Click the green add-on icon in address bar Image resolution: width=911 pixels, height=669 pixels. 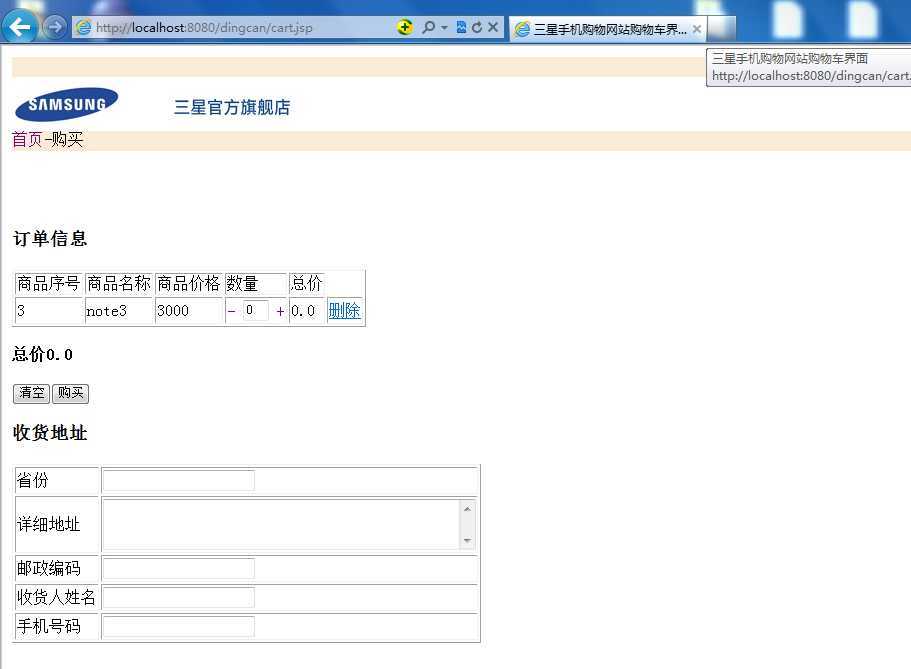[405, 27]
